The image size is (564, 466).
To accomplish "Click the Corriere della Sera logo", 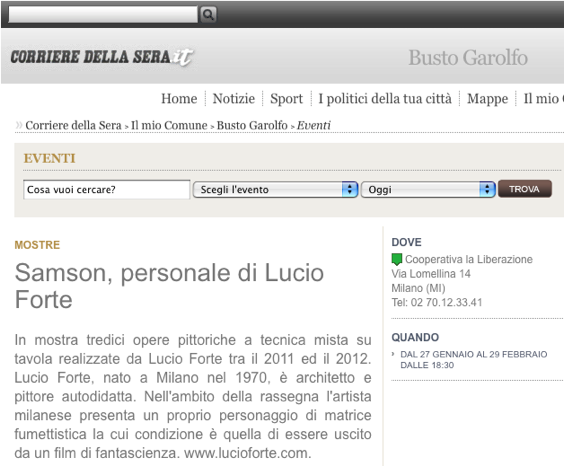I will pyautogui.click(x=102, y=57).
